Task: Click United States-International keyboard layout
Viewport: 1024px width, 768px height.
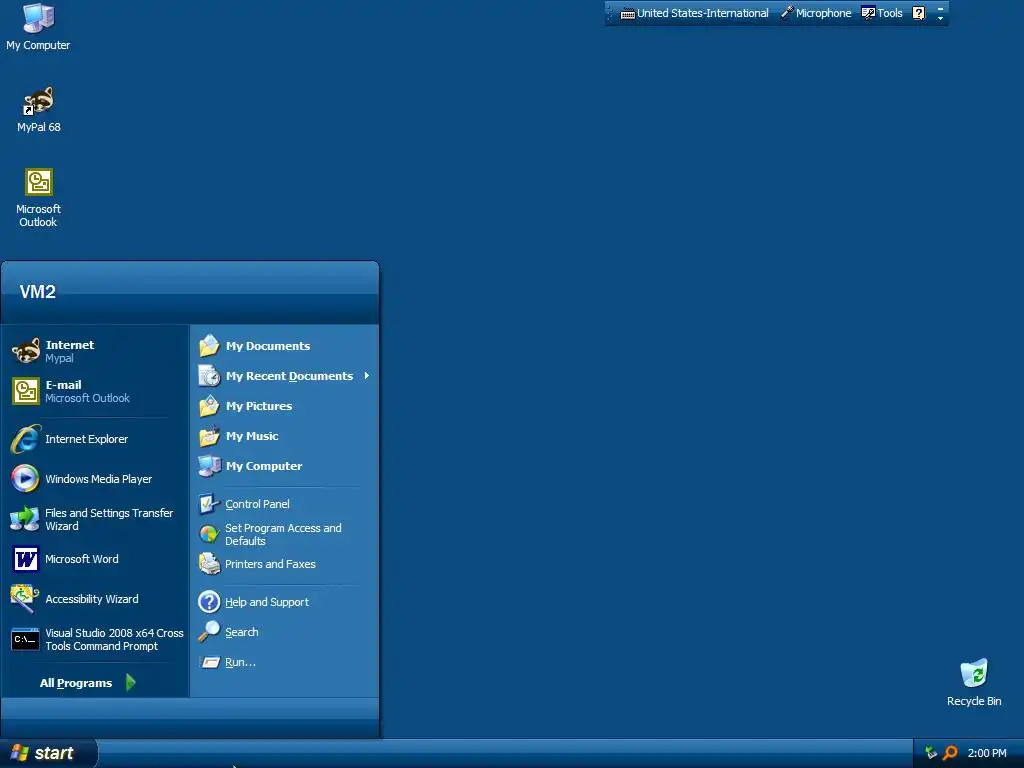Action: [x=694, y=13]
